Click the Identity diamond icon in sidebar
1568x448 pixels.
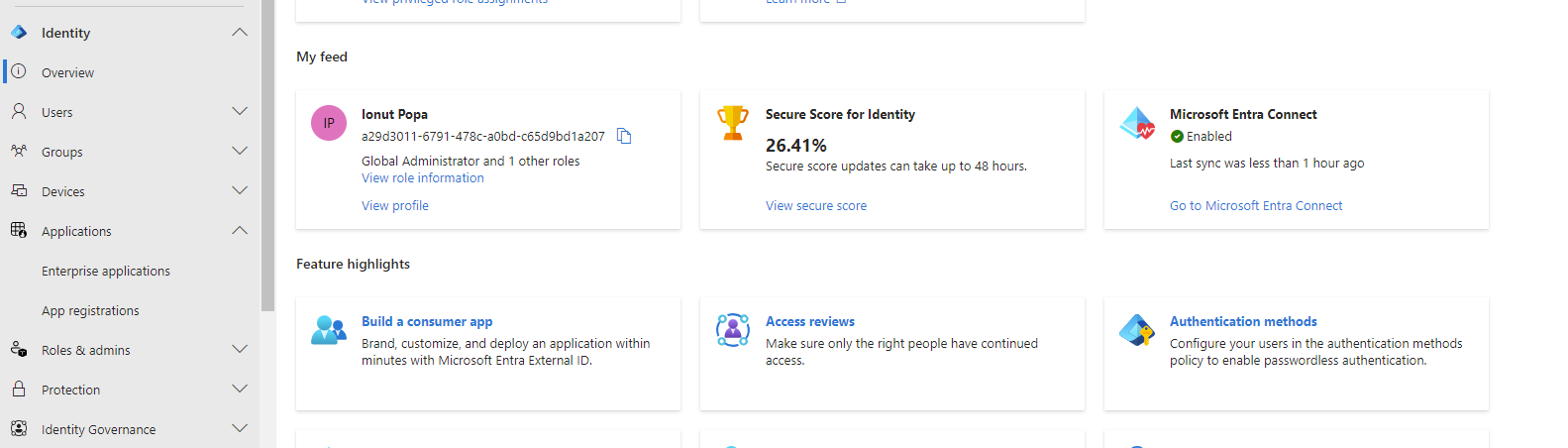(19, 33)
